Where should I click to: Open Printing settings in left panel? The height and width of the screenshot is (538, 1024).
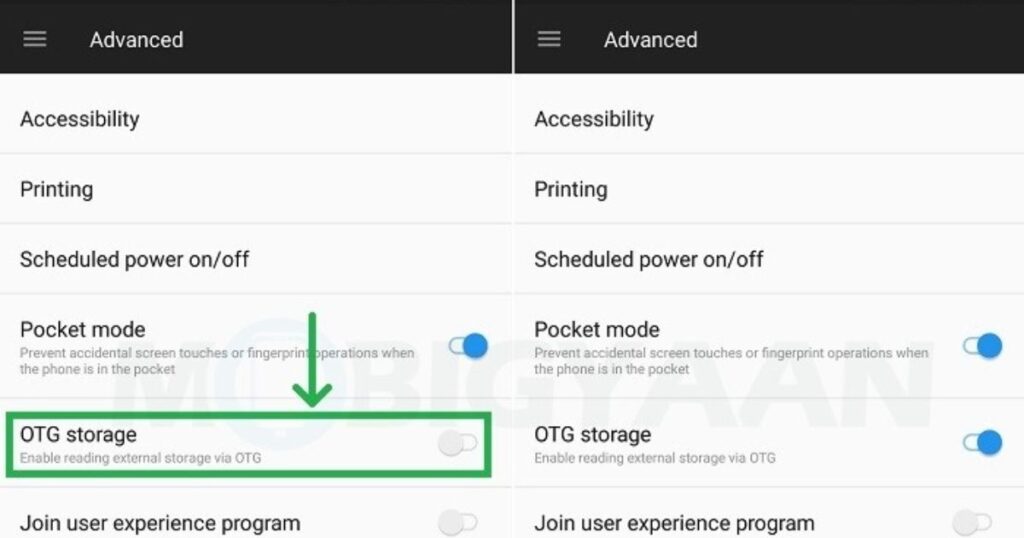[x=57, y=189]
